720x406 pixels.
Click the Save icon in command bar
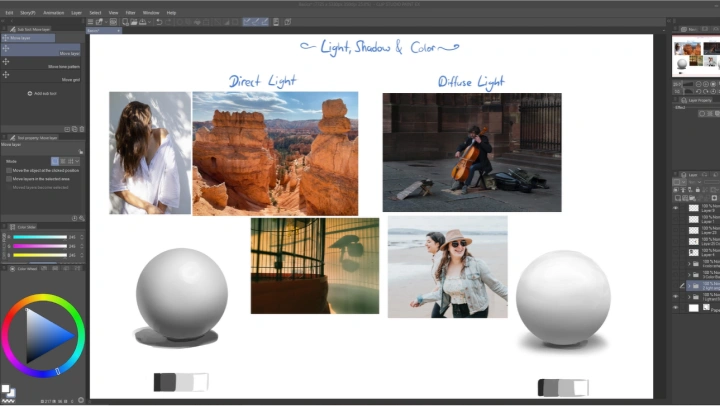[x=142, y=22]
